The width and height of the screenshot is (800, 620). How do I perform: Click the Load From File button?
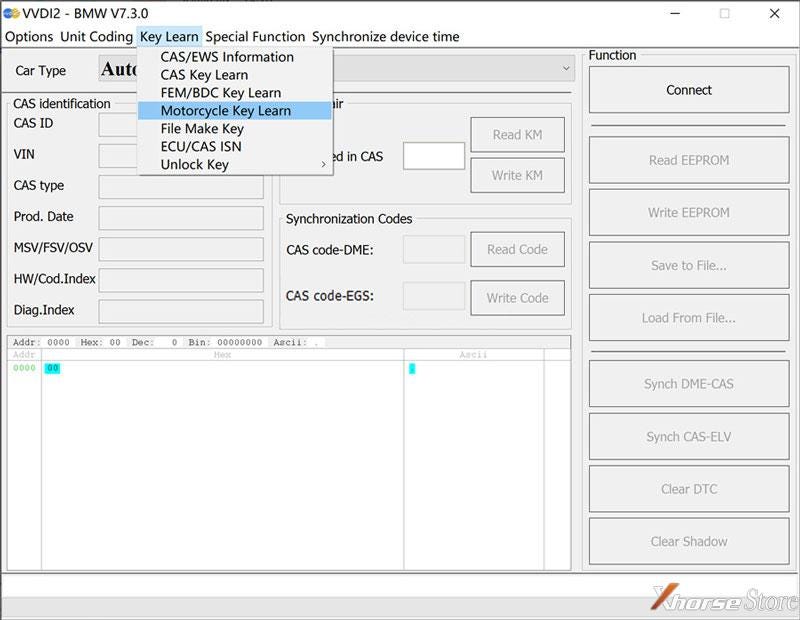point(689,318)
